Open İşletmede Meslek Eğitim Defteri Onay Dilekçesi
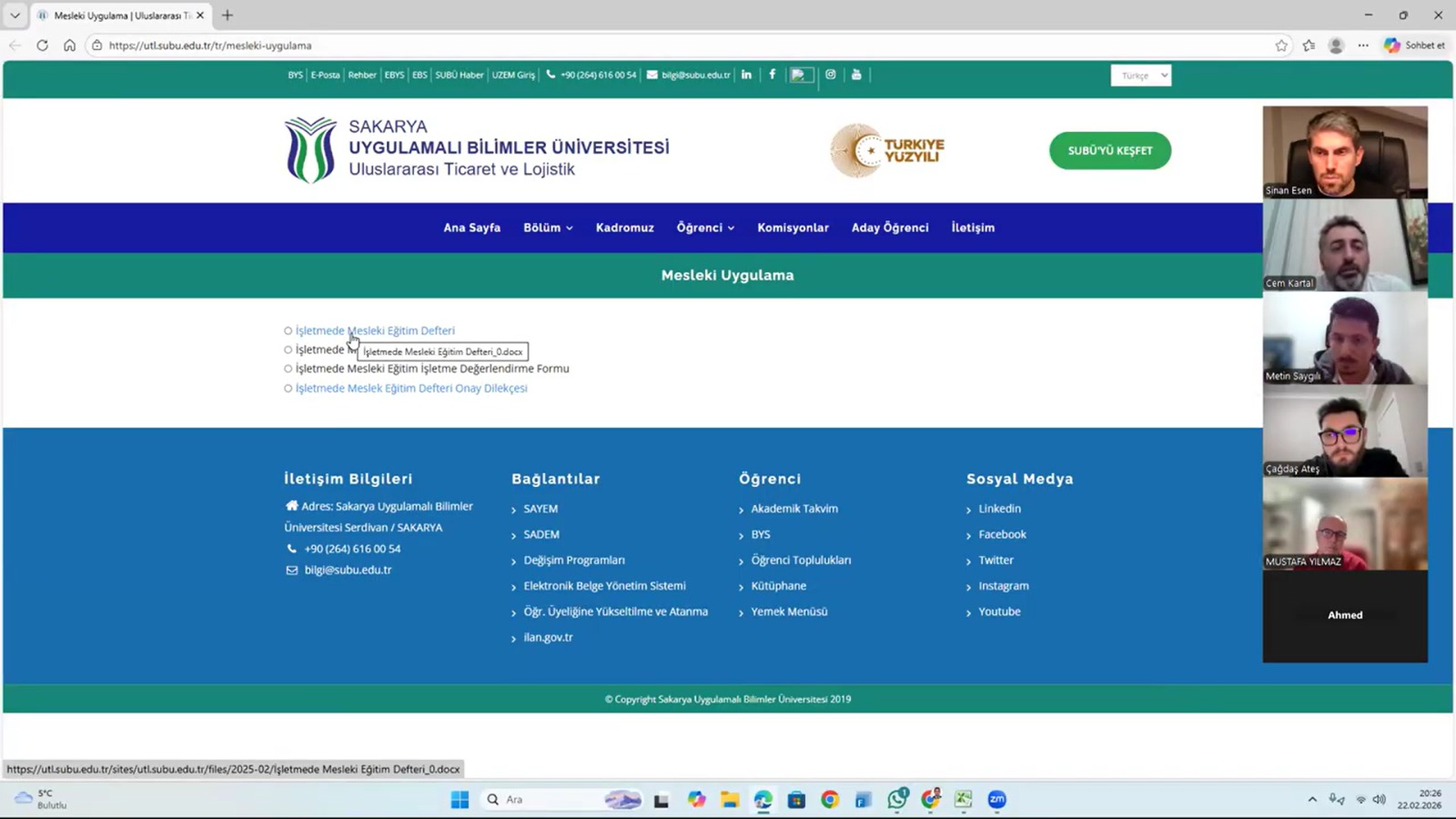This screenshot has height=819, width=1456. tap(411, 389)
